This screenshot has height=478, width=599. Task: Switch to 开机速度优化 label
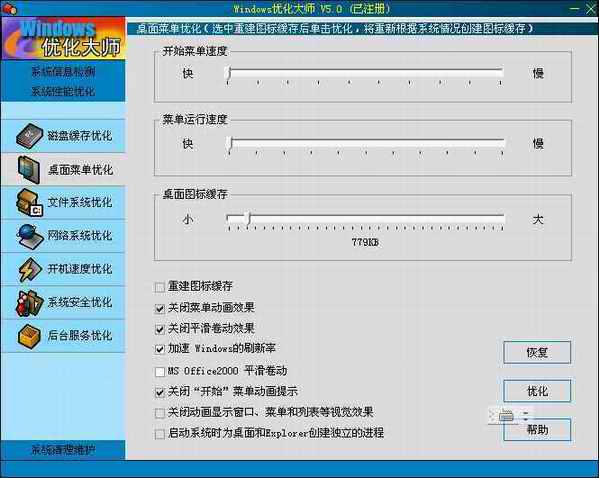(80, 269)
